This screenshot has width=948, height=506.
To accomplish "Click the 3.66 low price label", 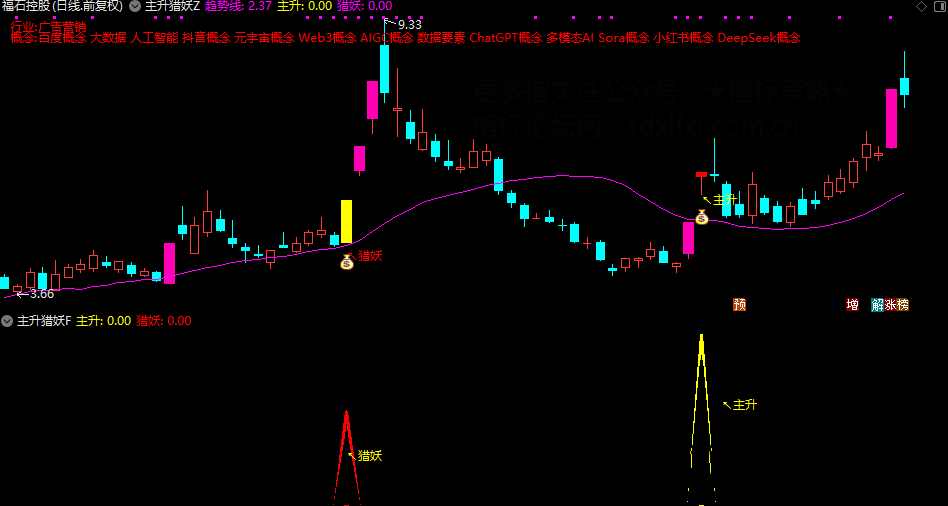I will tap(42, 294).
